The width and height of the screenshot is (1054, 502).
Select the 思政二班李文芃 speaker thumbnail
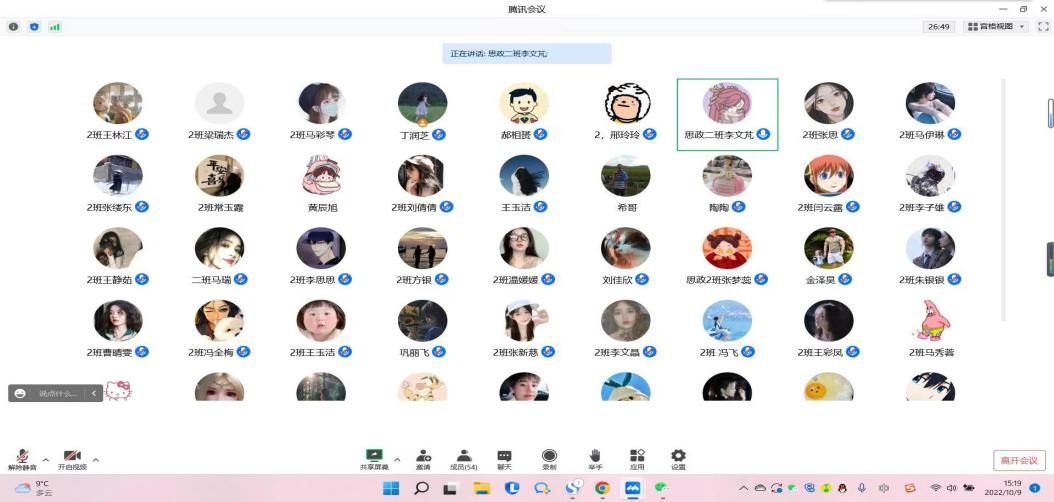[x=727, y=113]
